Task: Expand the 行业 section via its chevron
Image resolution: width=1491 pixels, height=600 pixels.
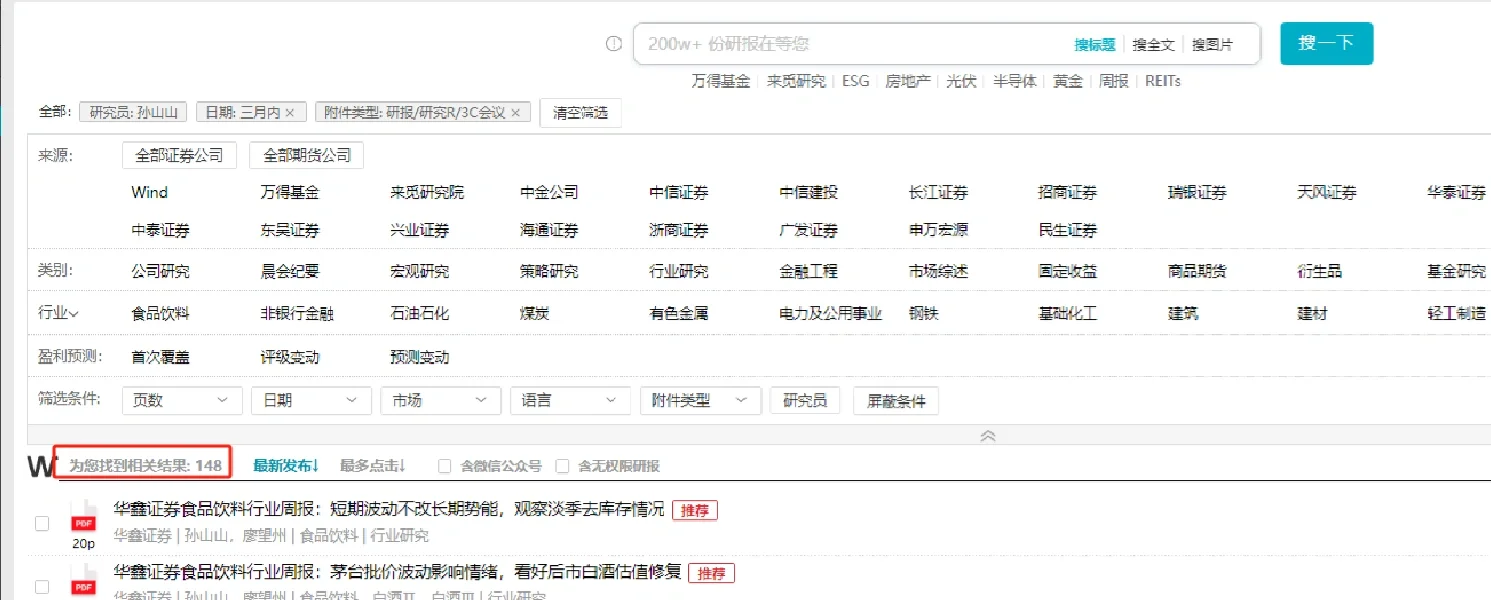Action: pos(75,312)
